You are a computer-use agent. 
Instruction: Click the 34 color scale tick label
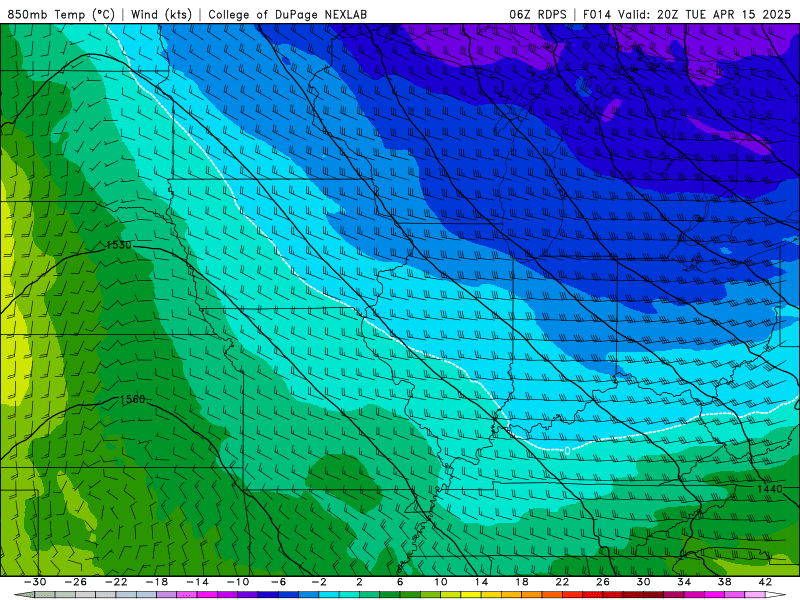point(684,582)
